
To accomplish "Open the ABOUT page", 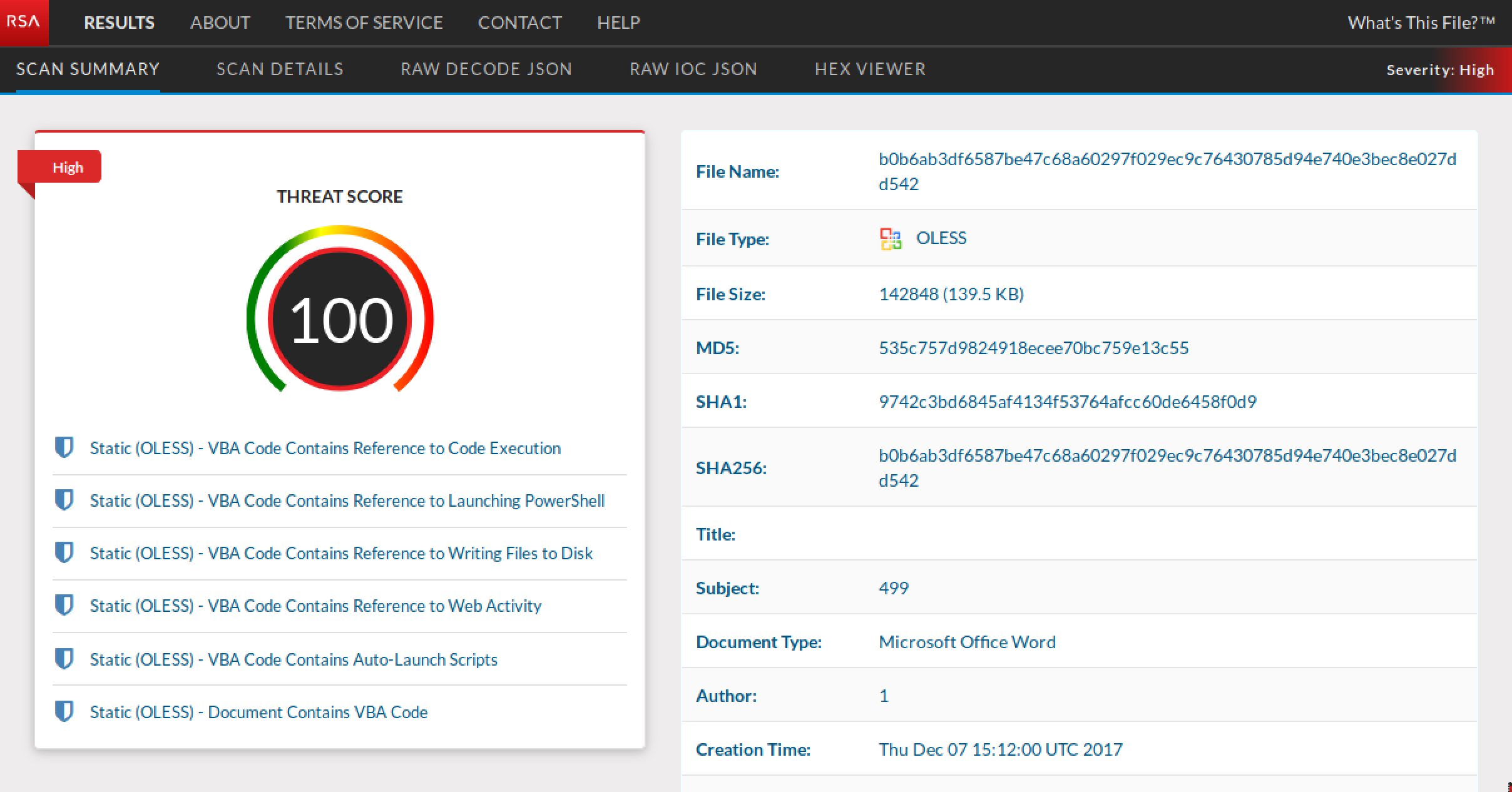I will [220, 23].
